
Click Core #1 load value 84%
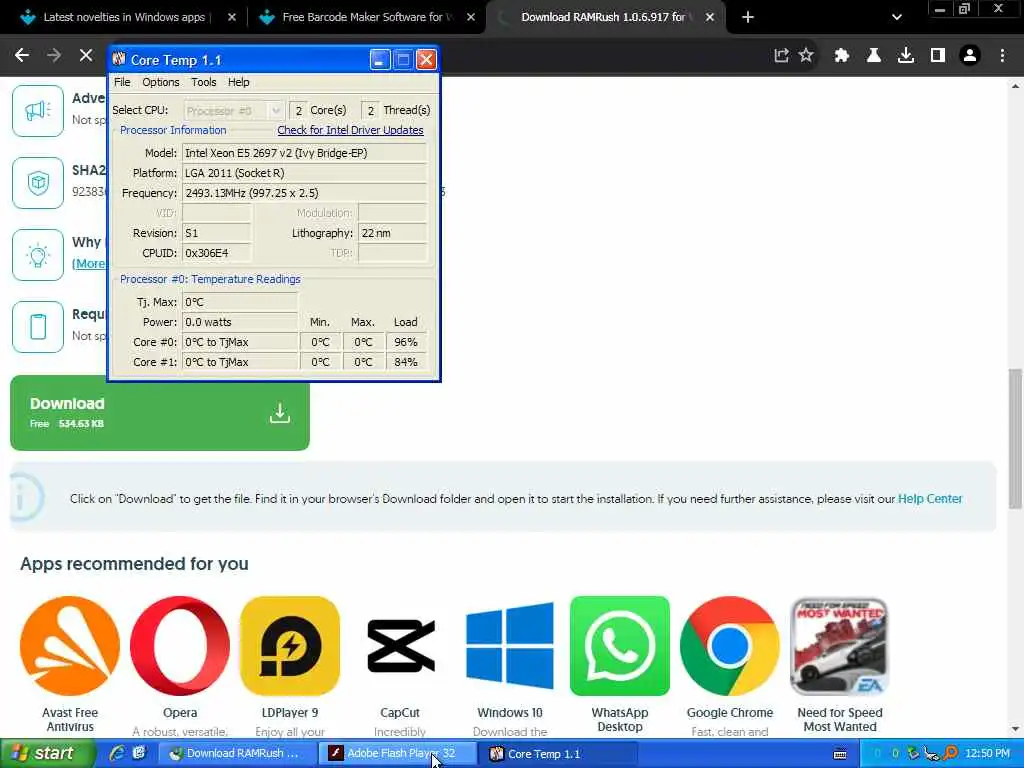(406, 362)
